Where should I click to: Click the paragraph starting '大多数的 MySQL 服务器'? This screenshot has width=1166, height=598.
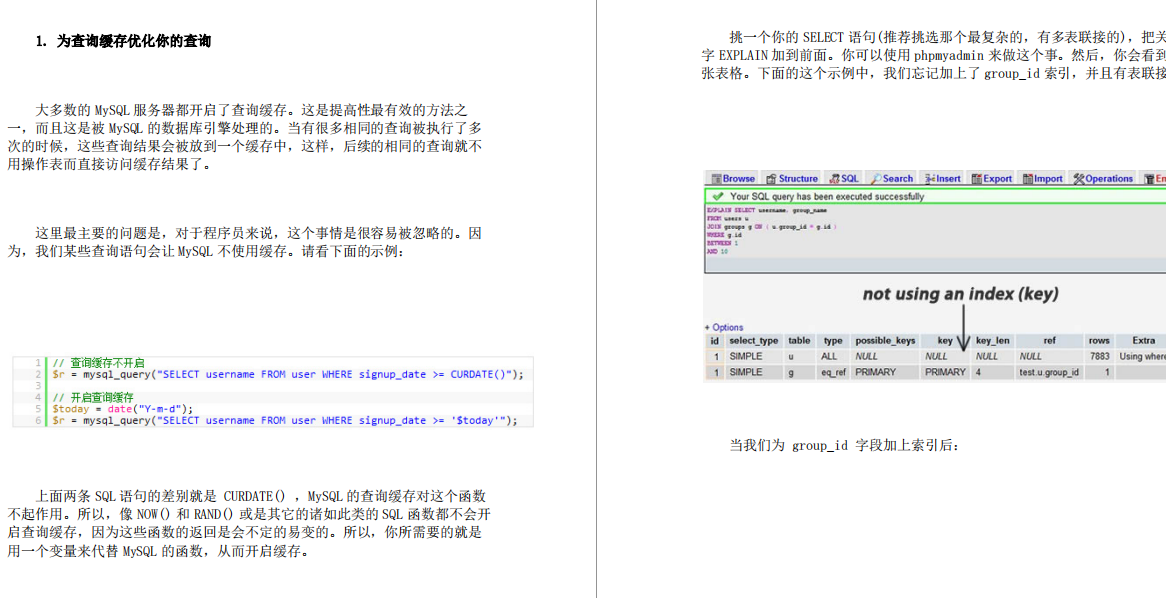click(x=244, y=138)
